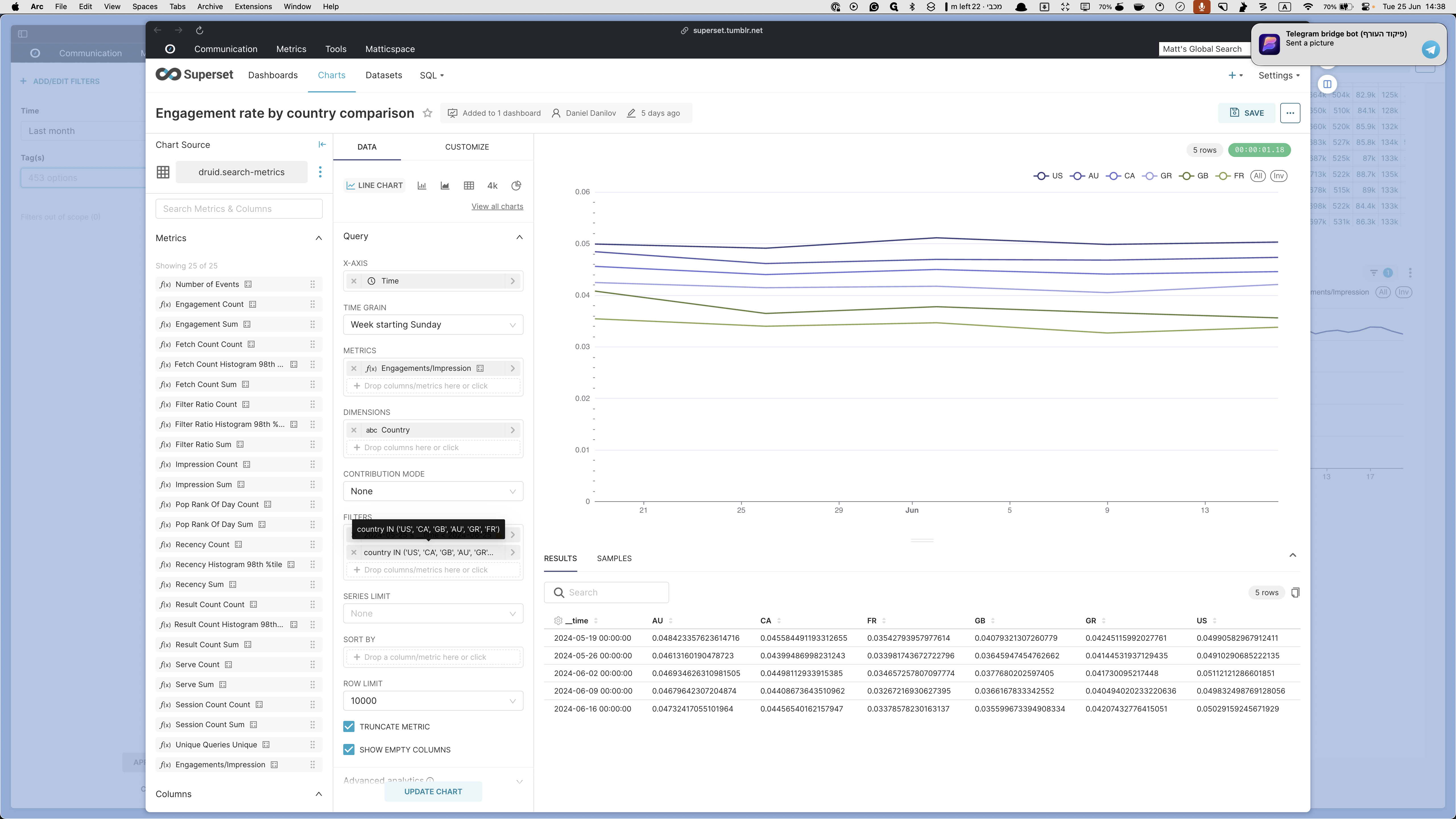Viewport: 1456px width, 819px height.
Task: Open results table settings gear icon
Action: 558,621
